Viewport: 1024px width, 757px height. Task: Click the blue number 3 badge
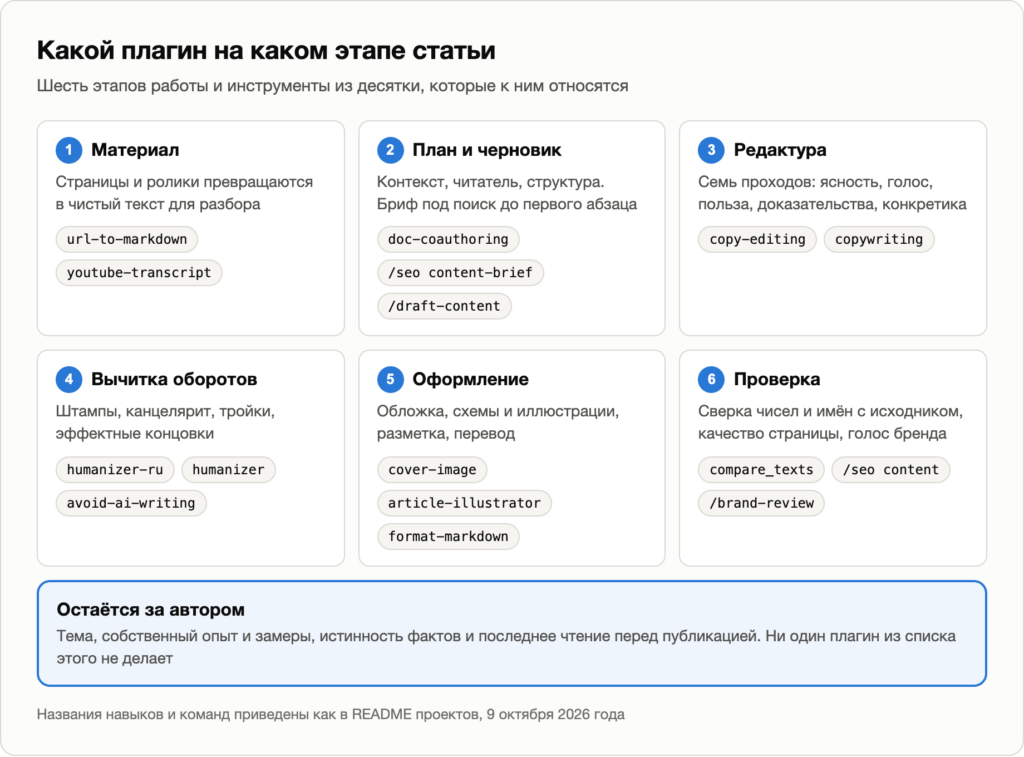(711, 150)
